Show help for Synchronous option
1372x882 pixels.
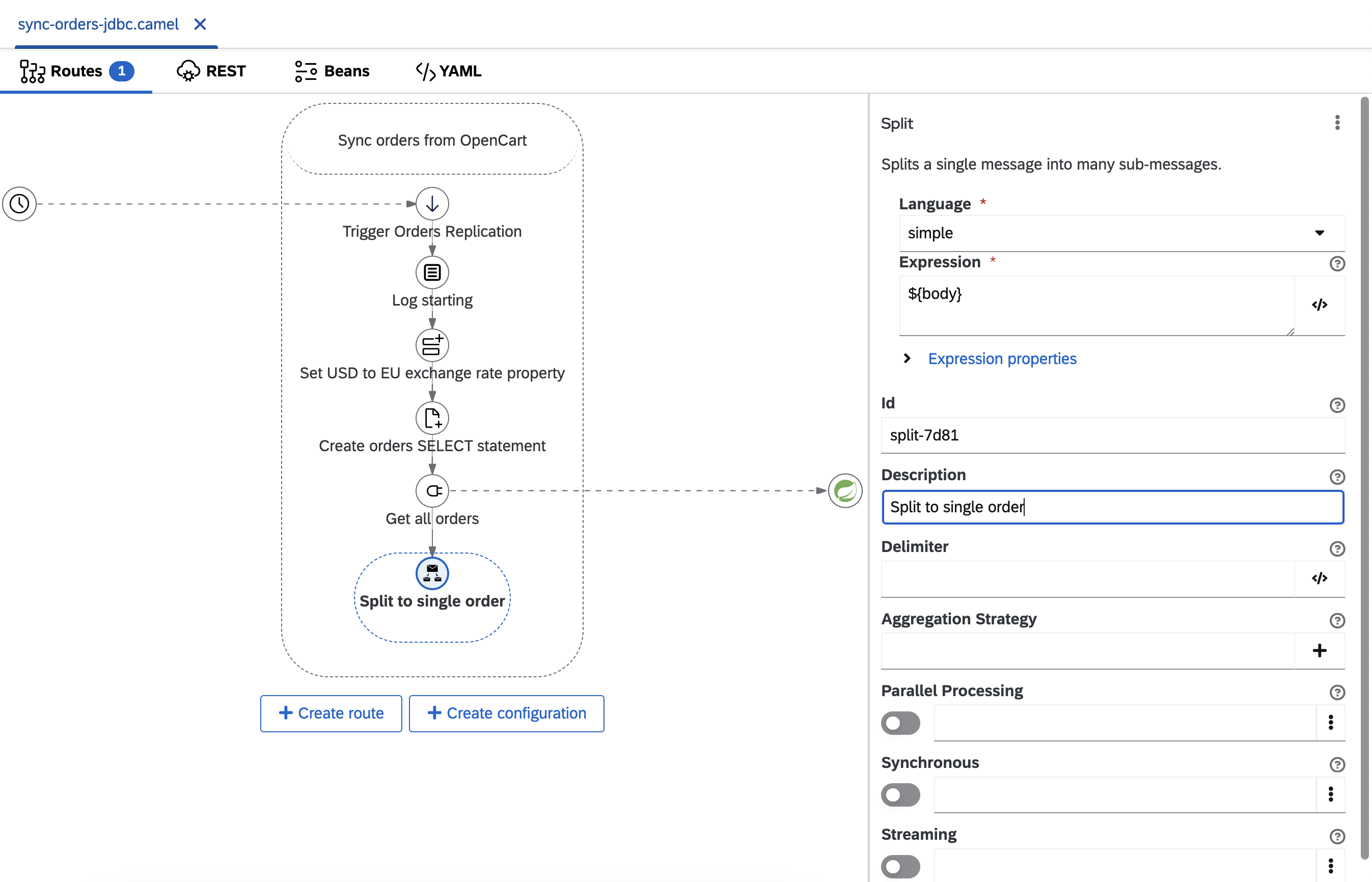tap(1337, 764)
